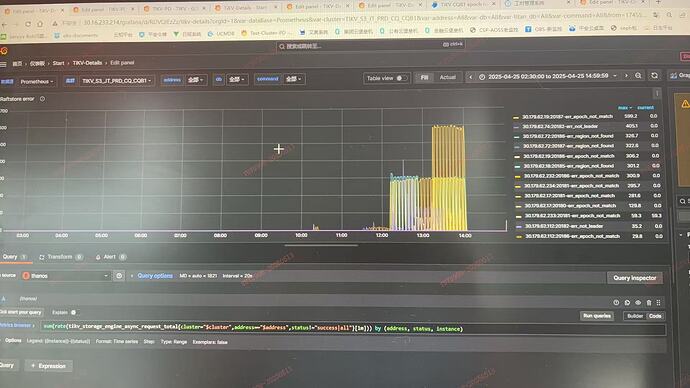
Task: Click the refresh dashboard icon
Action: [654, 76]
